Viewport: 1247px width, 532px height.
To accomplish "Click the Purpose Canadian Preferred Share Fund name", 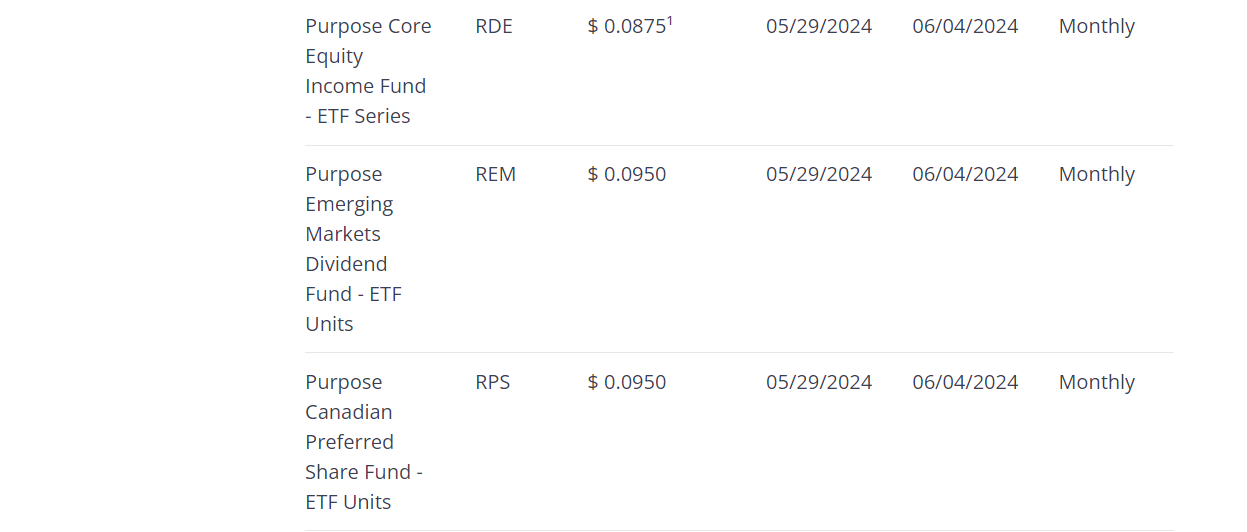I will click(x=363, y=442).
